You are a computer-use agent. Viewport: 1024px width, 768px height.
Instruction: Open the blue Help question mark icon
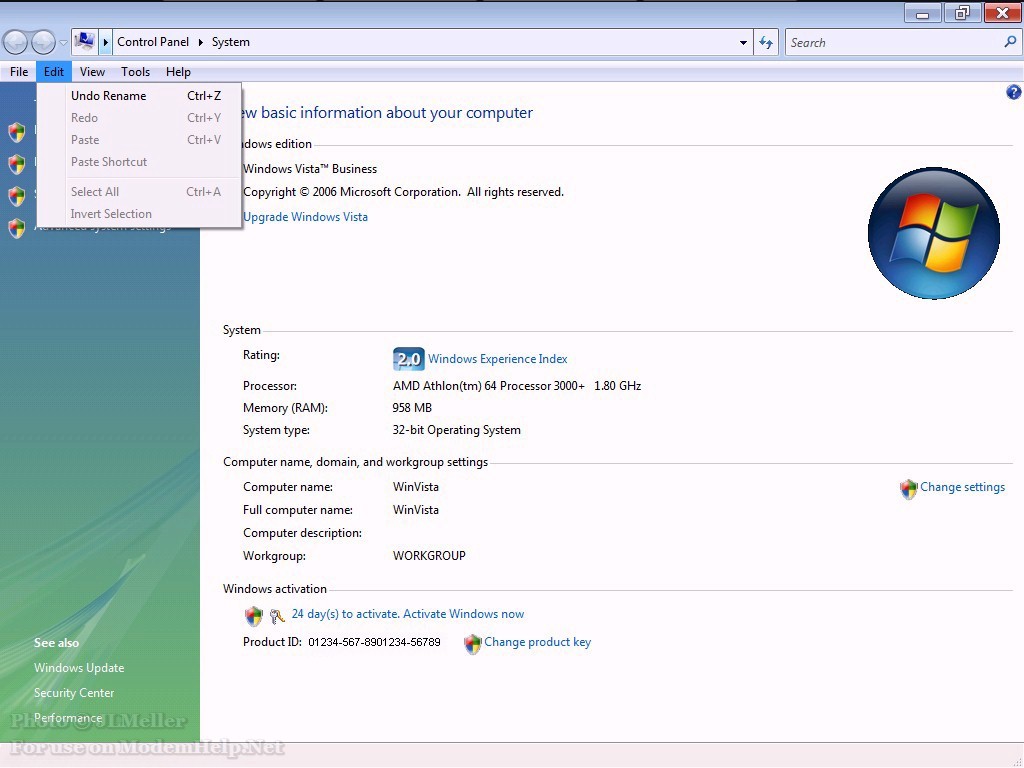click(x=1014, y=92)
